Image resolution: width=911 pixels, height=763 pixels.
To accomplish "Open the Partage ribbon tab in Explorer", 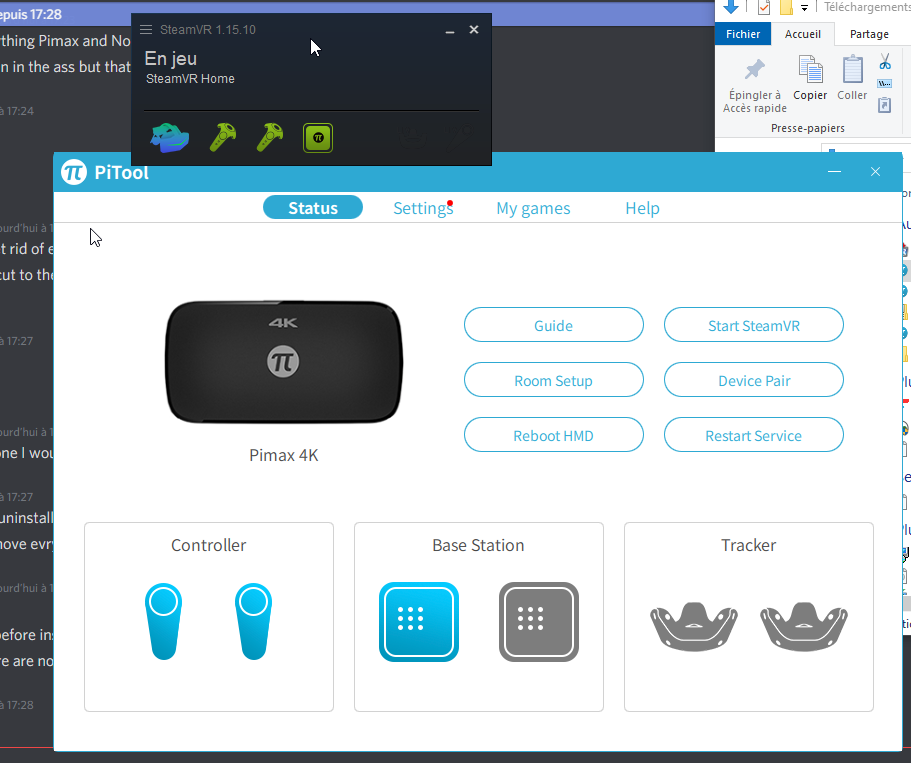I will (x=869, y=34).
